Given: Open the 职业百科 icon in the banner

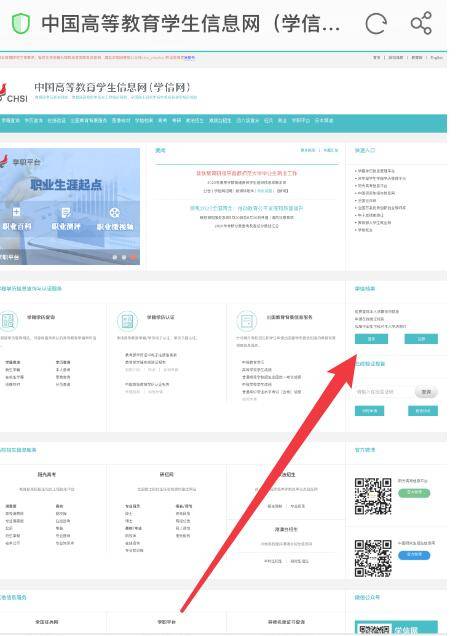Looking at the screenshot, I should tap(17, 219).
